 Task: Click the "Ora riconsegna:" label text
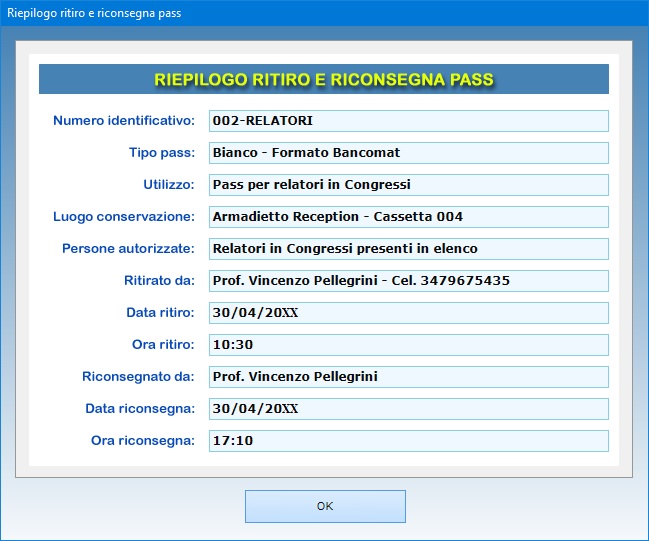point(141,441)
